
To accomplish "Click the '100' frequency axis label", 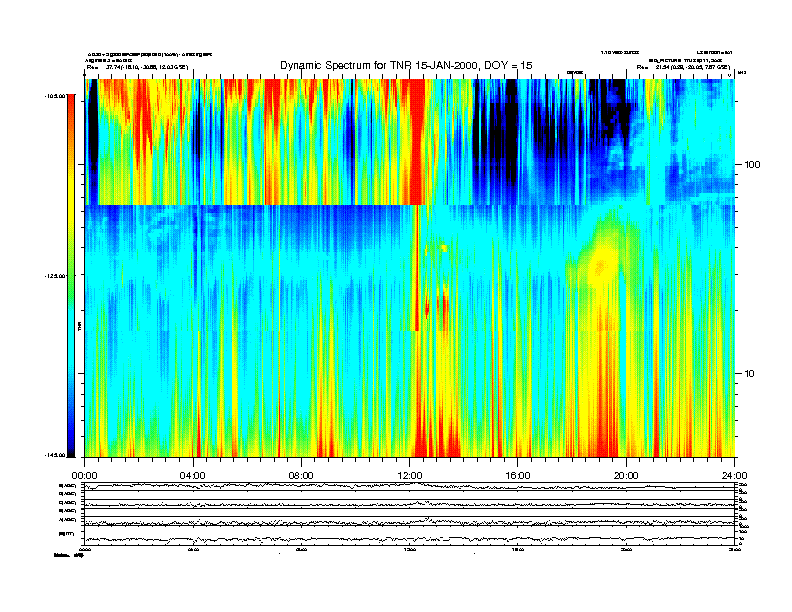I will 752,165.
